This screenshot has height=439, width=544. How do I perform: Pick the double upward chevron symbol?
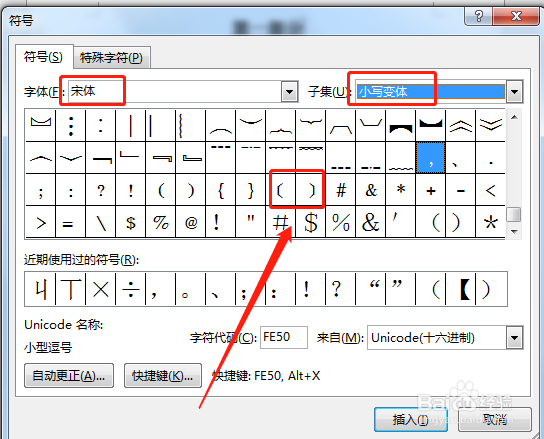coord(461,126)
